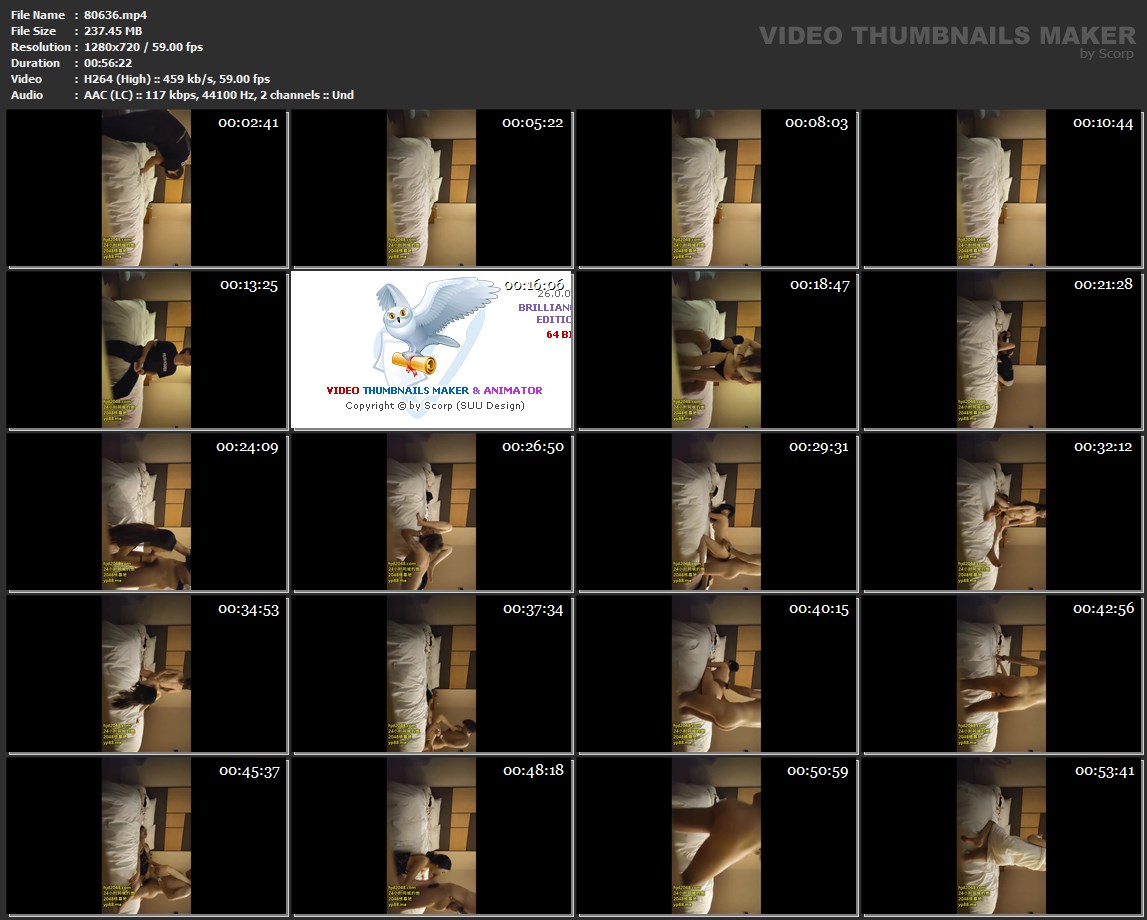Select the thumbnail stamped 00:05:22

pyautogui.click(x=432, y=188)
